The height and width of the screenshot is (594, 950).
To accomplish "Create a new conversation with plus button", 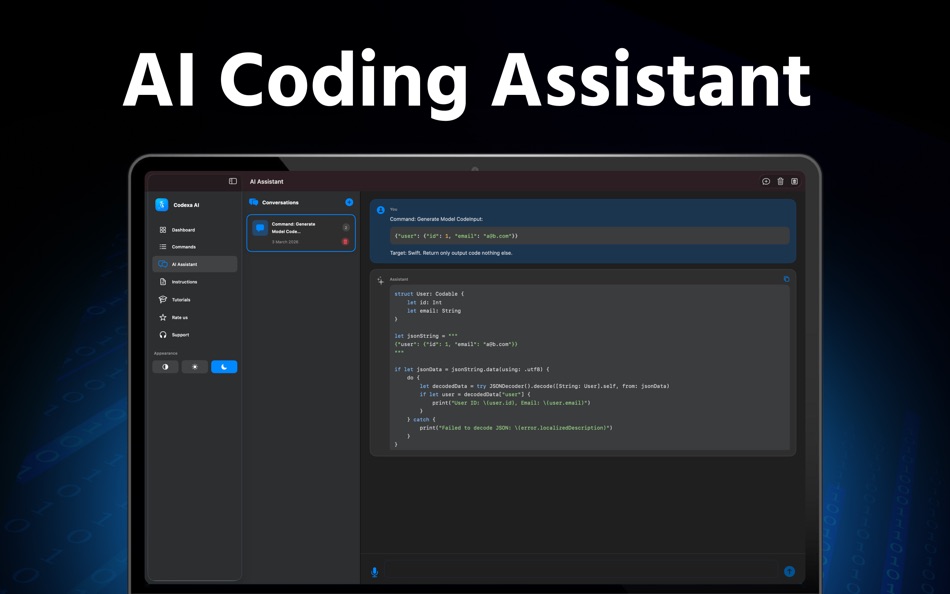I will coord(348,202).
